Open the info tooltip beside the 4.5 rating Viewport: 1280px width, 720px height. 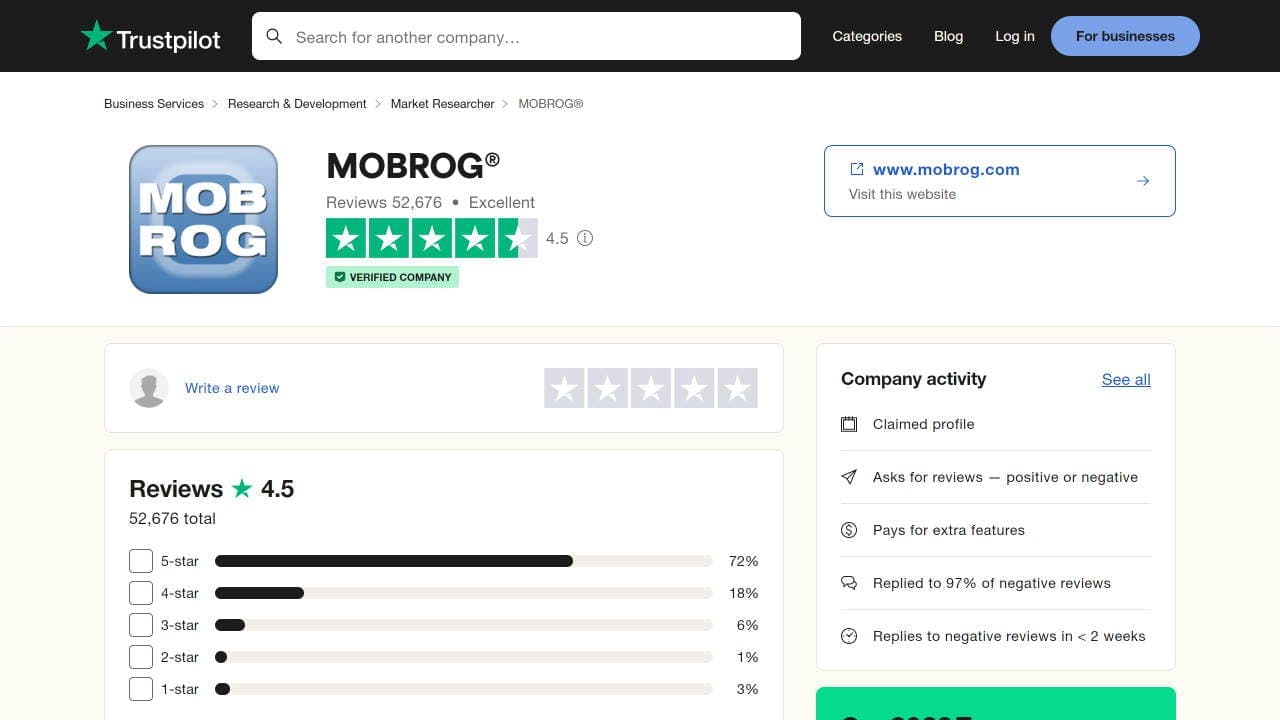[585, 238]
